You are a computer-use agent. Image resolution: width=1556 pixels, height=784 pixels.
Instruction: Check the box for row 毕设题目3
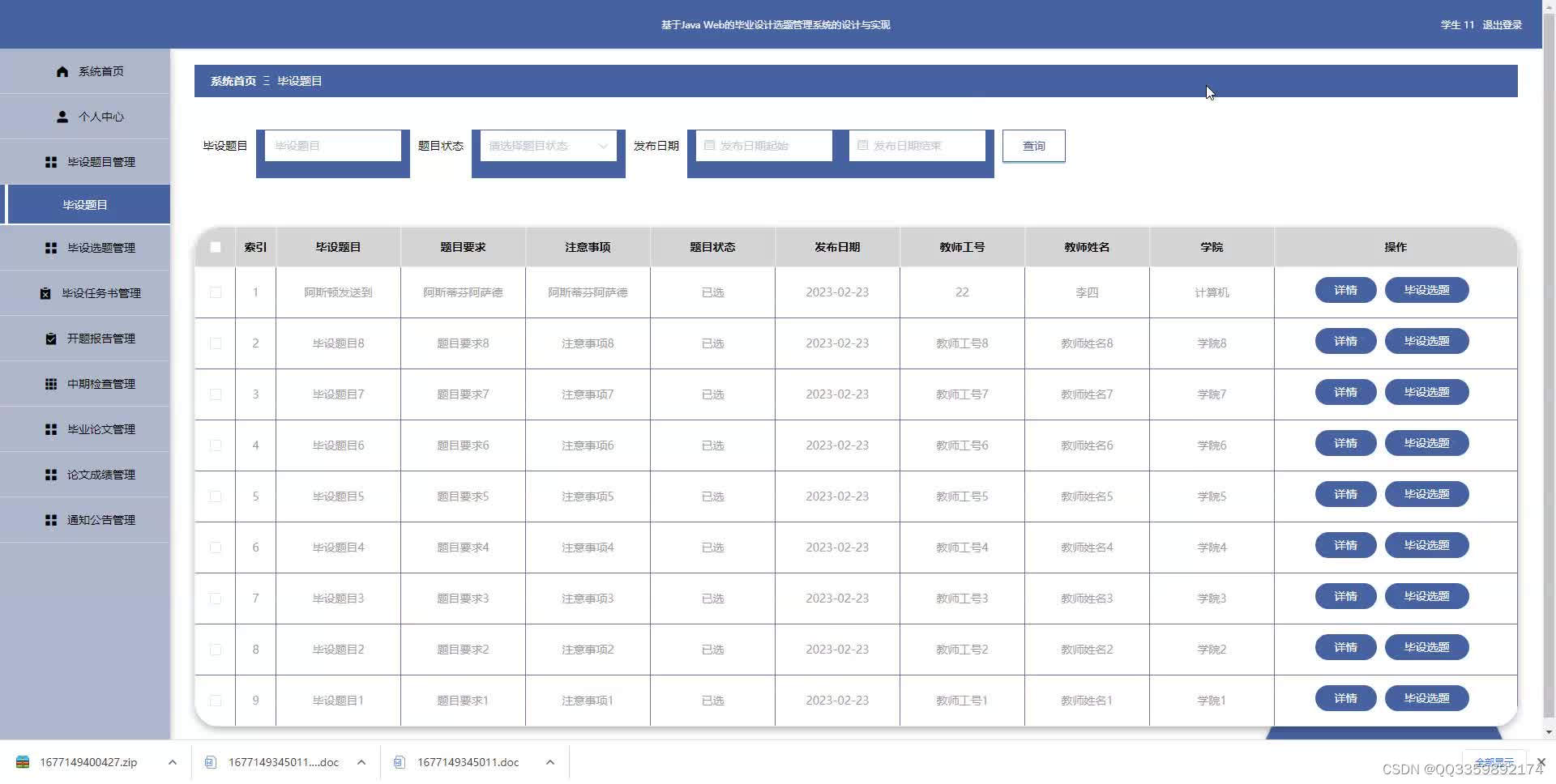coord(216,599)
